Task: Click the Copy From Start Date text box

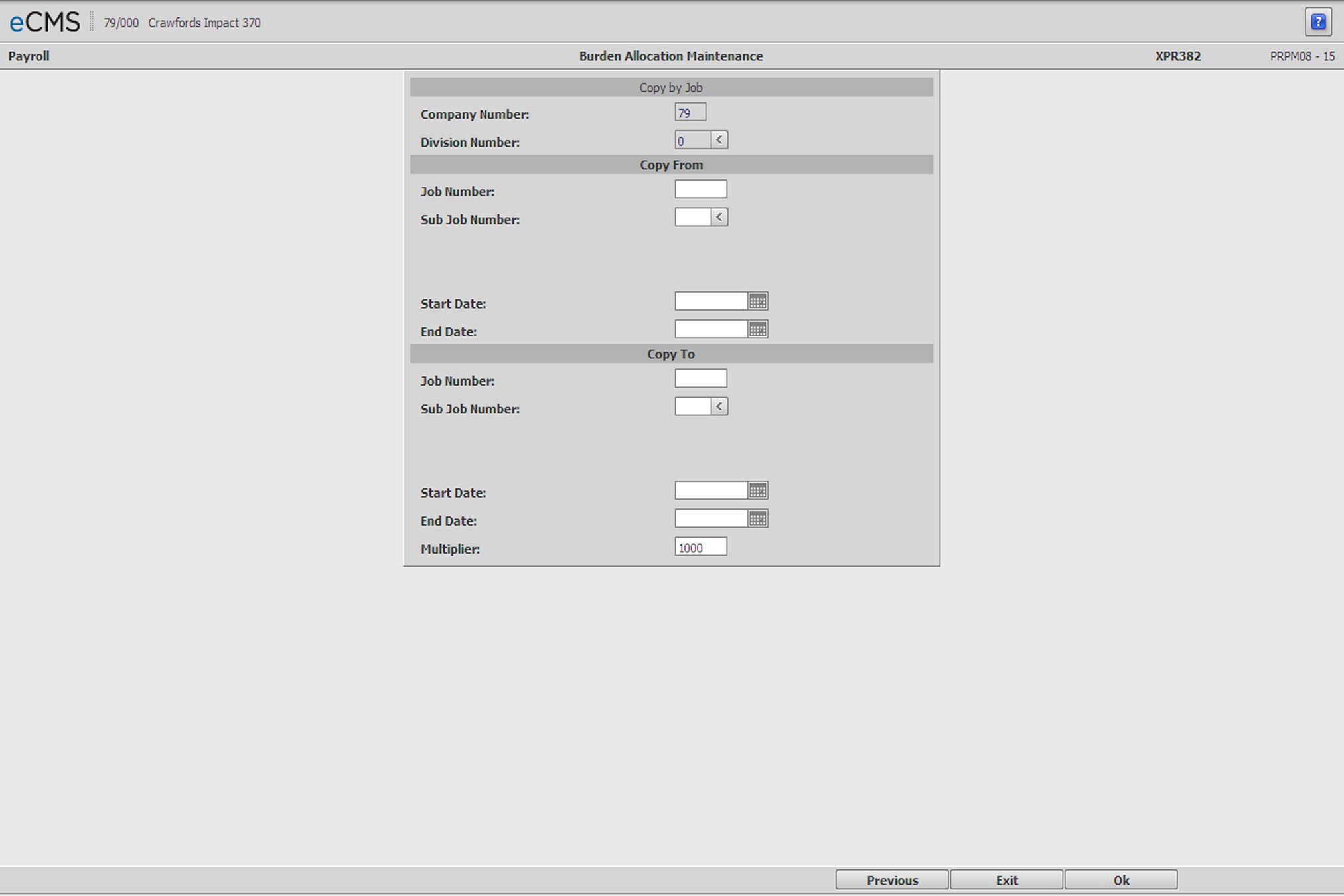Action: tap(711, 301)
